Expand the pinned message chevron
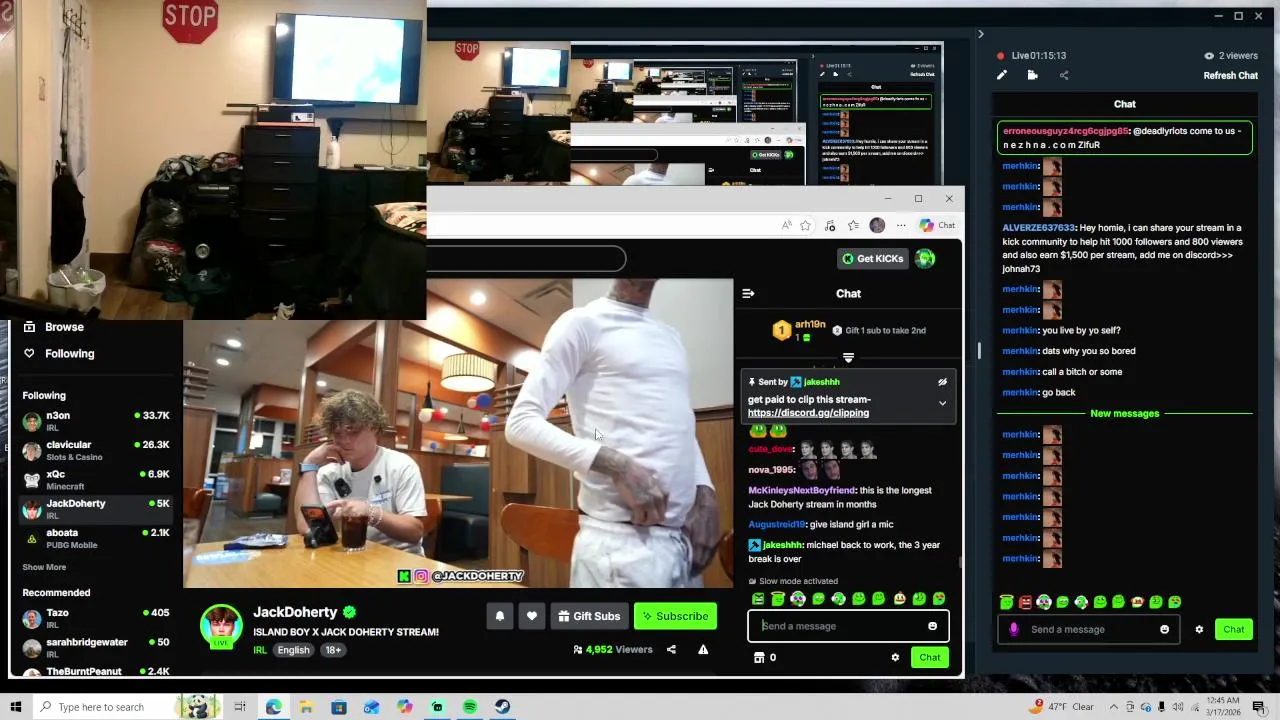Image resolution: width=1280 pixels, height=720 pixels. [x=942, y=403]
